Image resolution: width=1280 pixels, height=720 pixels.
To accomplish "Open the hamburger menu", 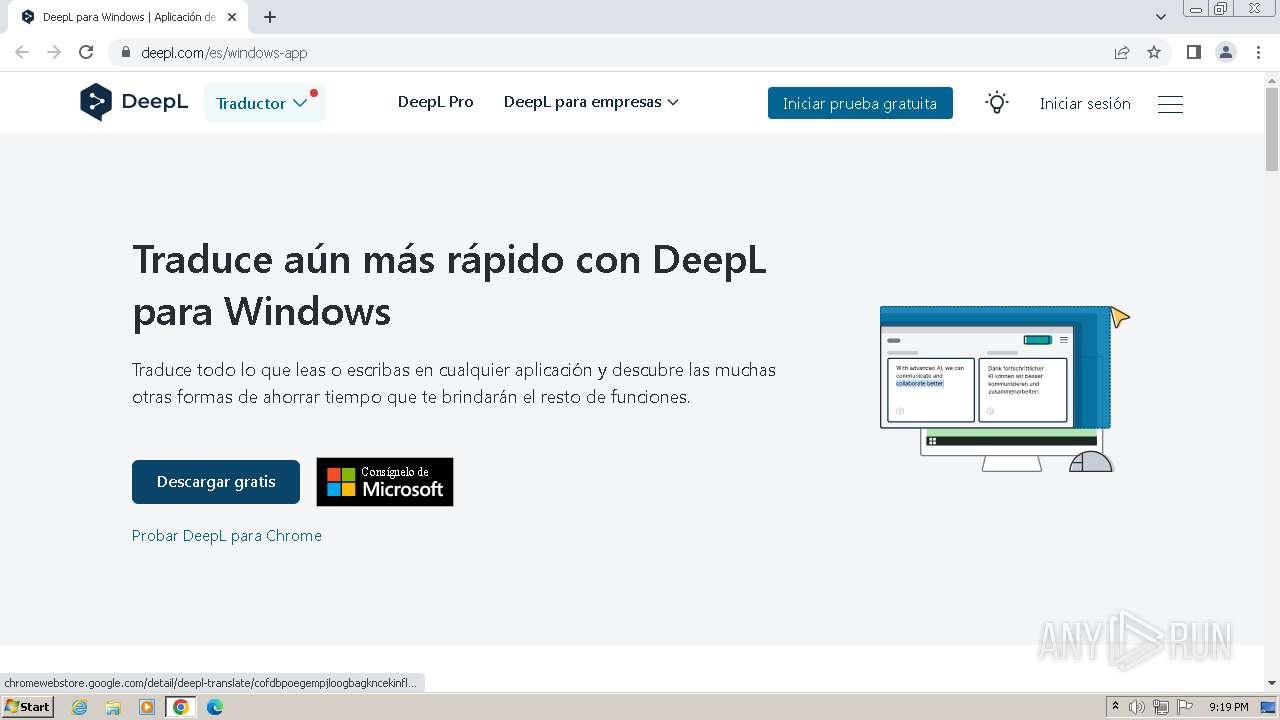I will point(1170,104).
